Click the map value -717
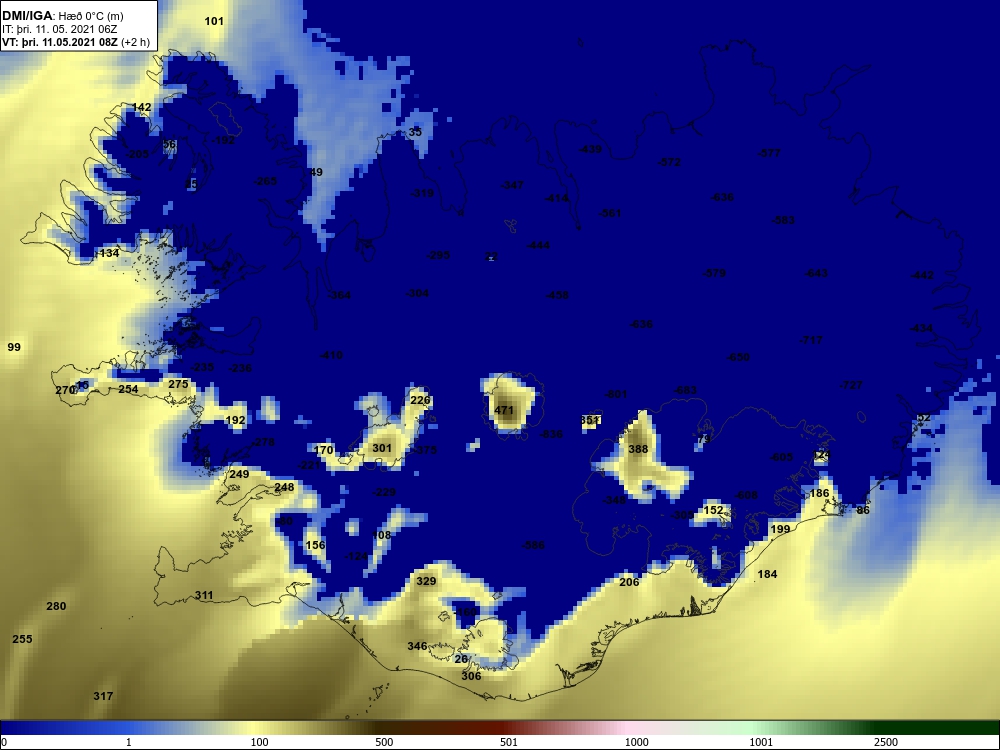The image size is (1000, 750). (811, 340)
